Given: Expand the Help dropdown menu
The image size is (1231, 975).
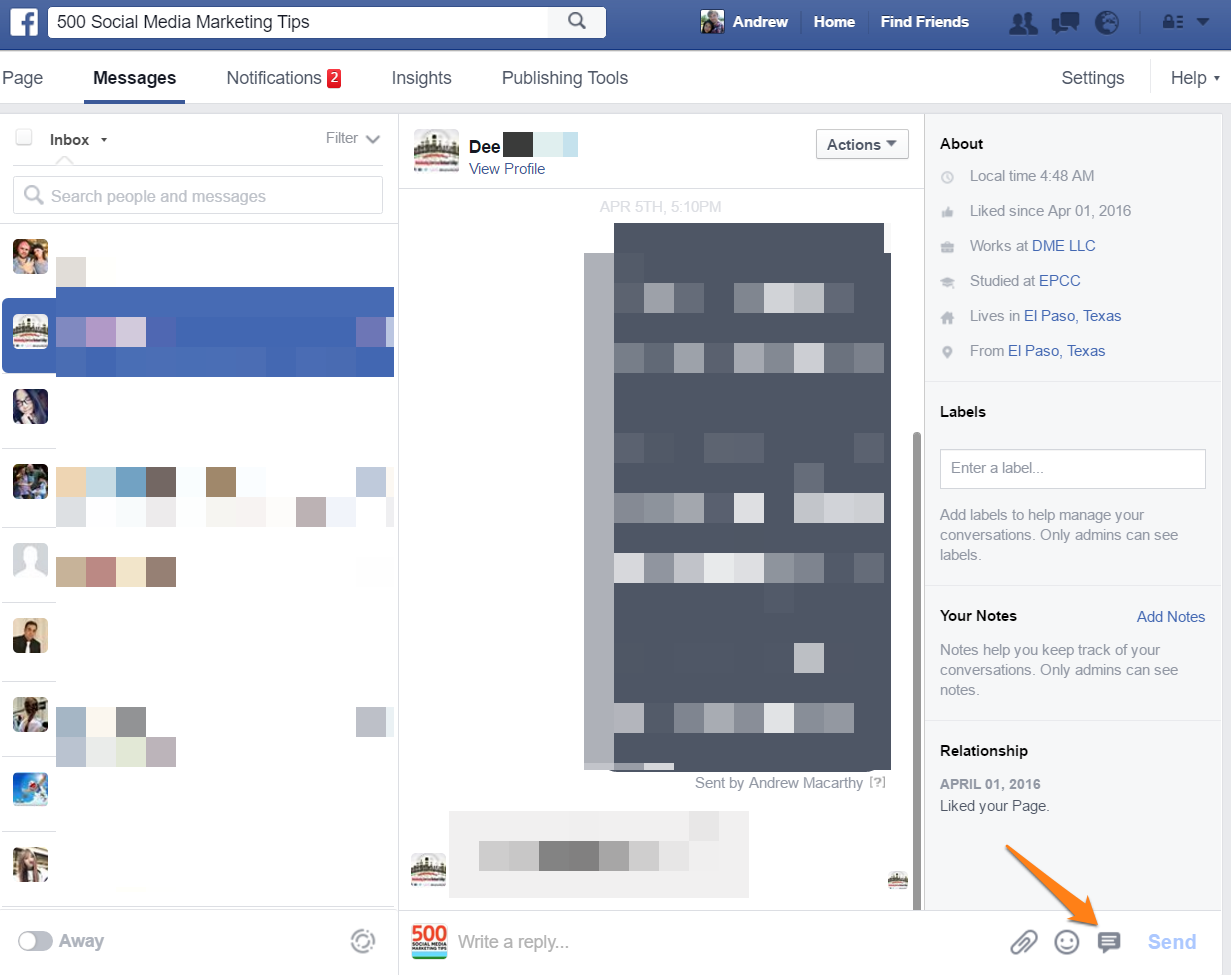Looking at the screenshot, I should [1196, 78].
